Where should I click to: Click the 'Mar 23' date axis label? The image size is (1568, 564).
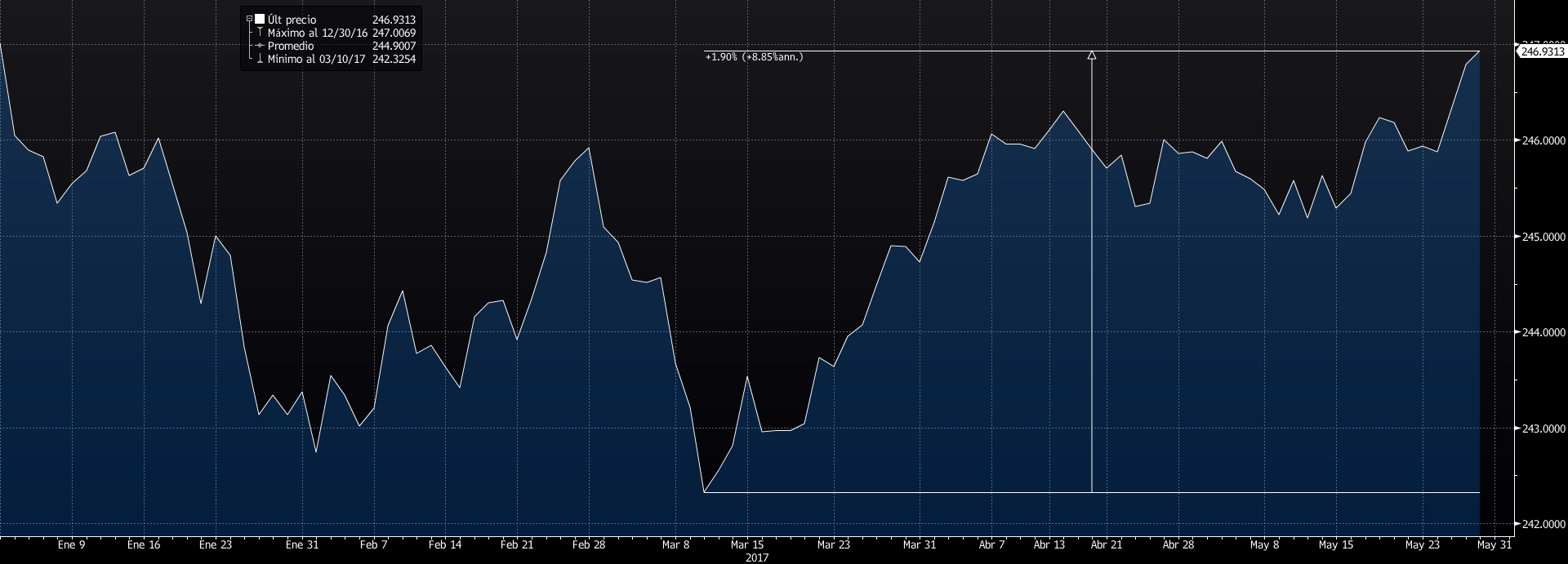coord(834,545)
